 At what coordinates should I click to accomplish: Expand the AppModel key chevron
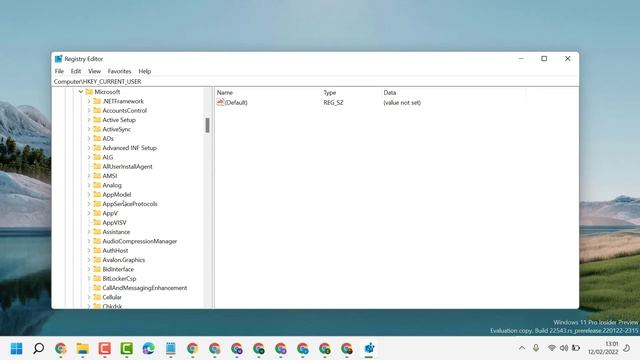tap(89, 195)
